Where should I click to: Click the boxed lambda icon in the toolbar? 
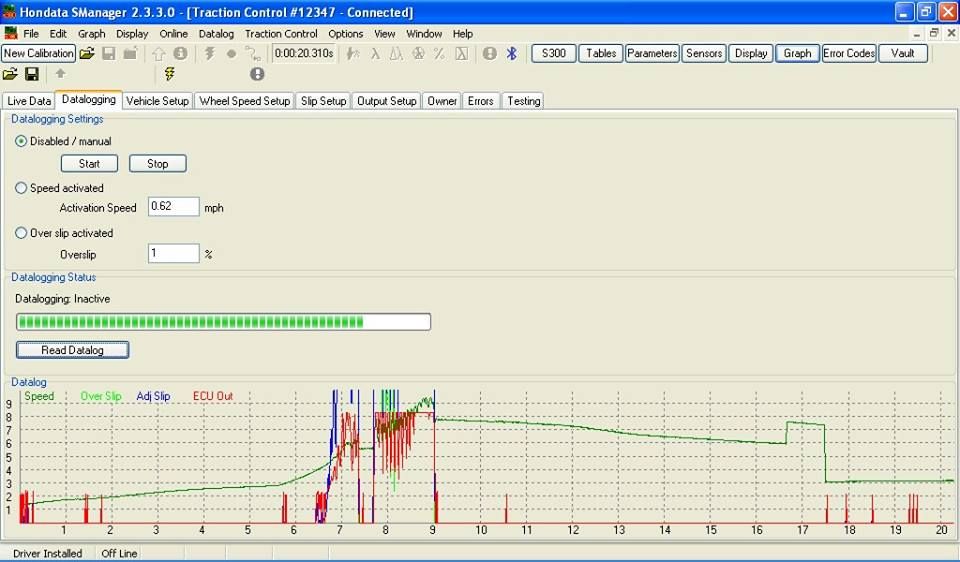pos(461,54)
